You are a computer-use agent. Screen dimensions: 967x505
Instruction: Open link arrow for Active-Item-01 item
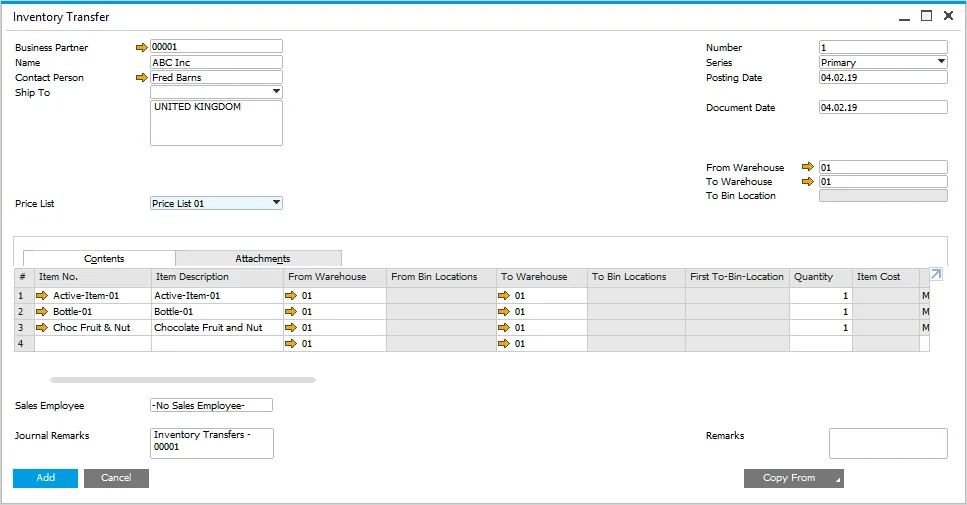pyautogui.click(x=41, y=296)
